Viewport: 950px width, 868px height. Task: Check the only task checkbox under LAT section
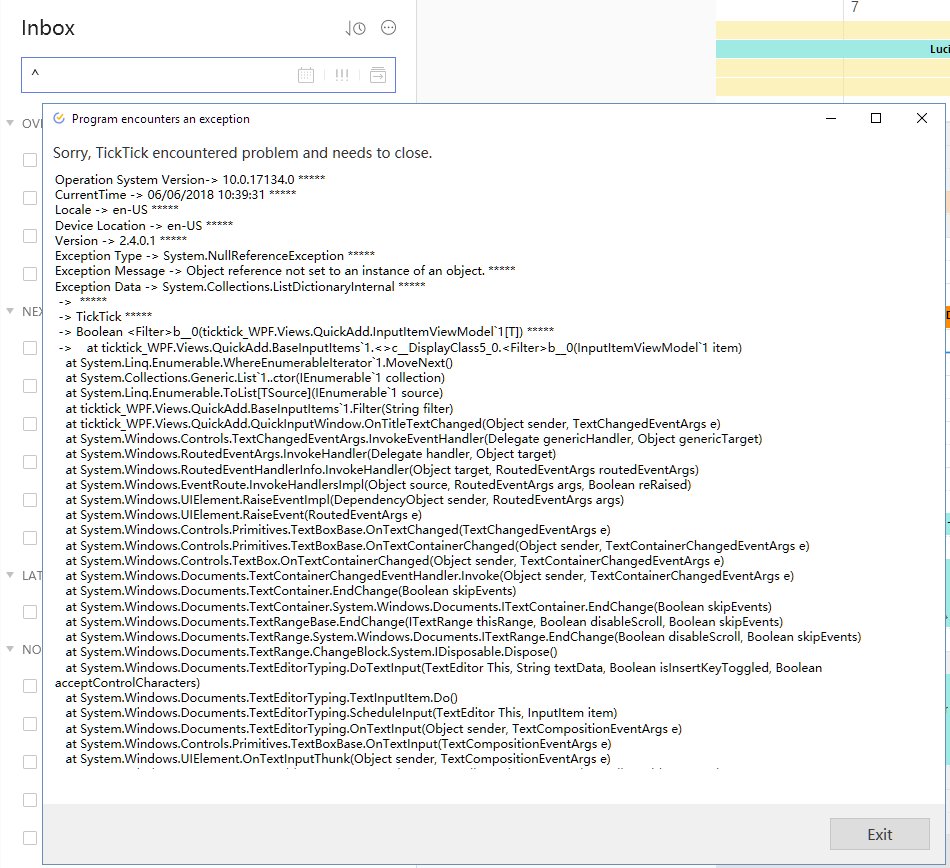tap(30, 612)
